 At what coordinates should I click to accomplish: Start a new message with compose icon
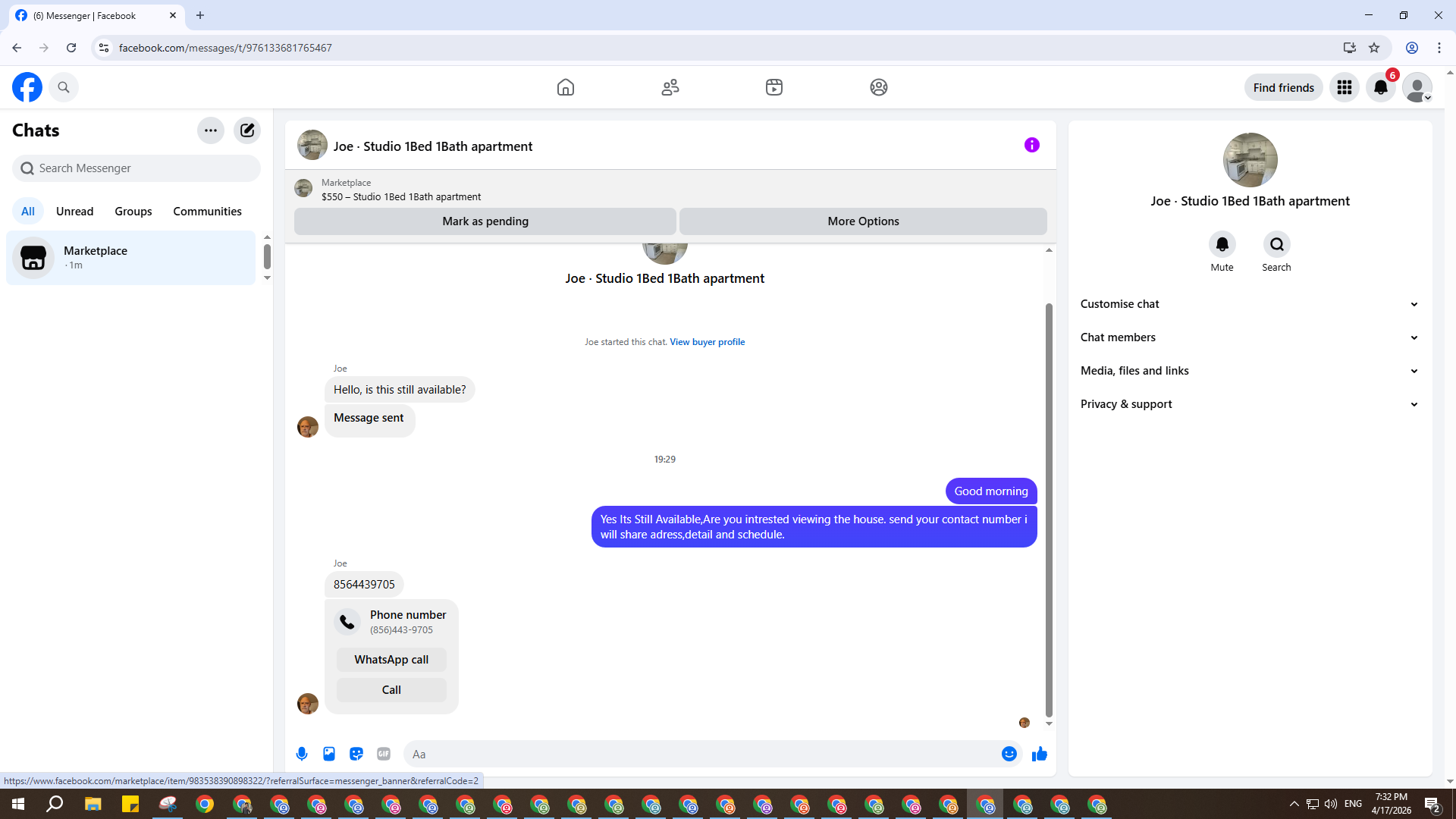point(247,130)
